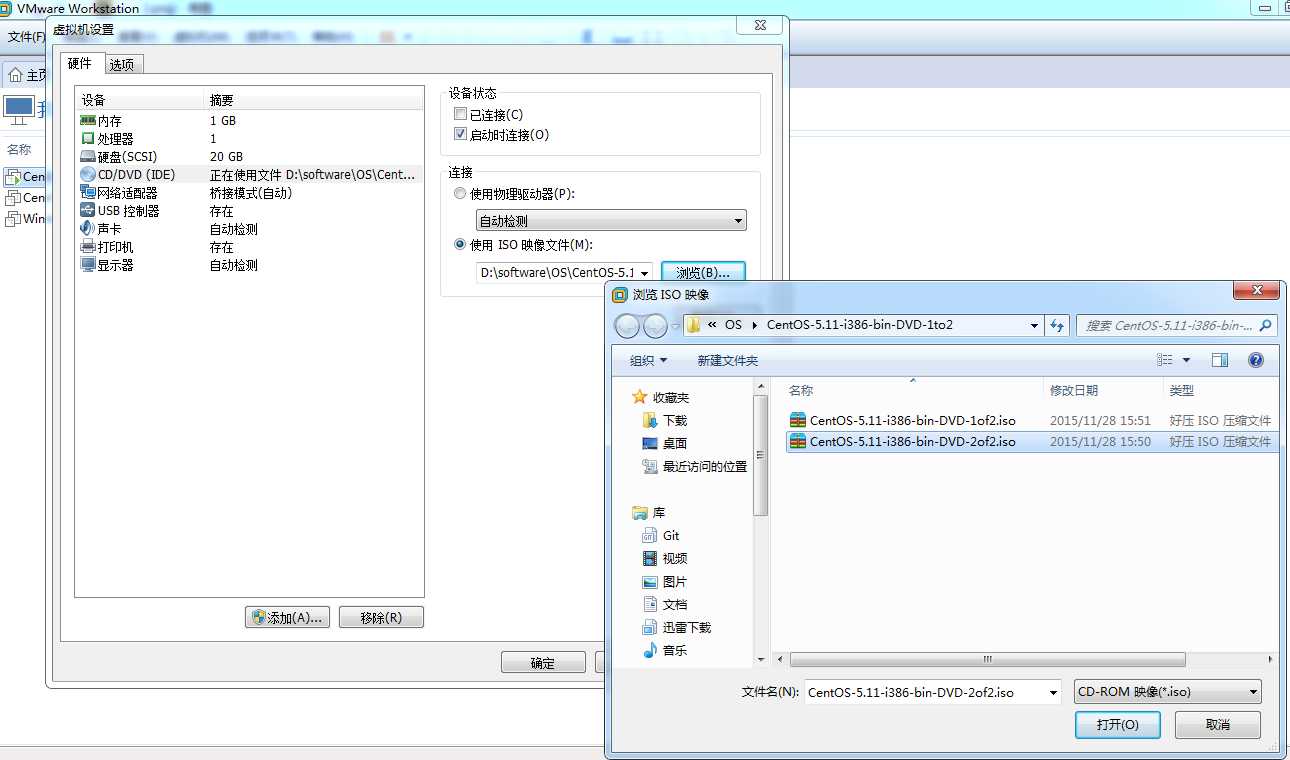Open the 桌面 desktop icon in sidebar
This screenshot has width=1290, height=760.
650,443
